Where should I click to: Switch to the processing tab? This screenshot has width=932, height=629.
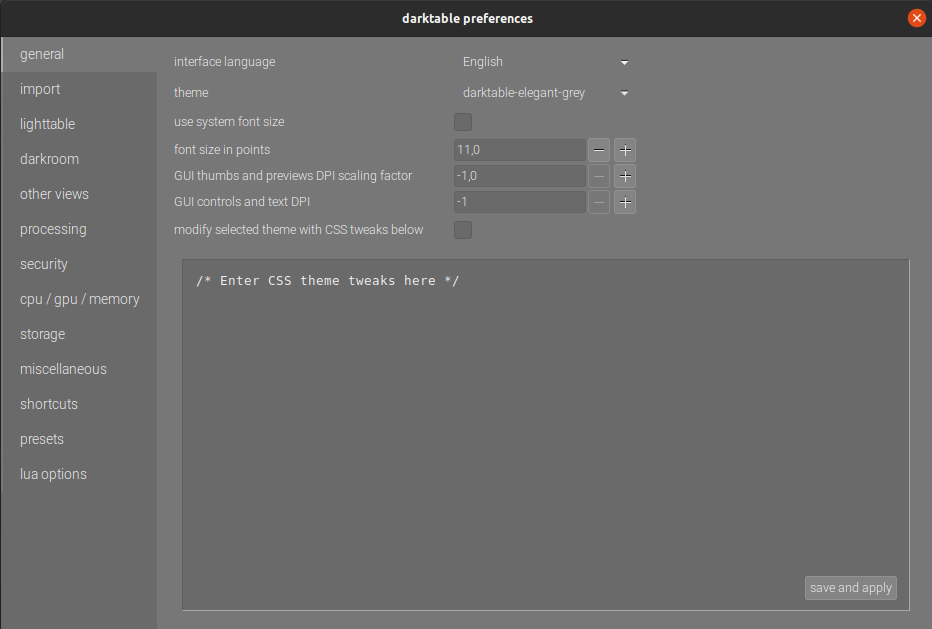(x=79, y=229)
